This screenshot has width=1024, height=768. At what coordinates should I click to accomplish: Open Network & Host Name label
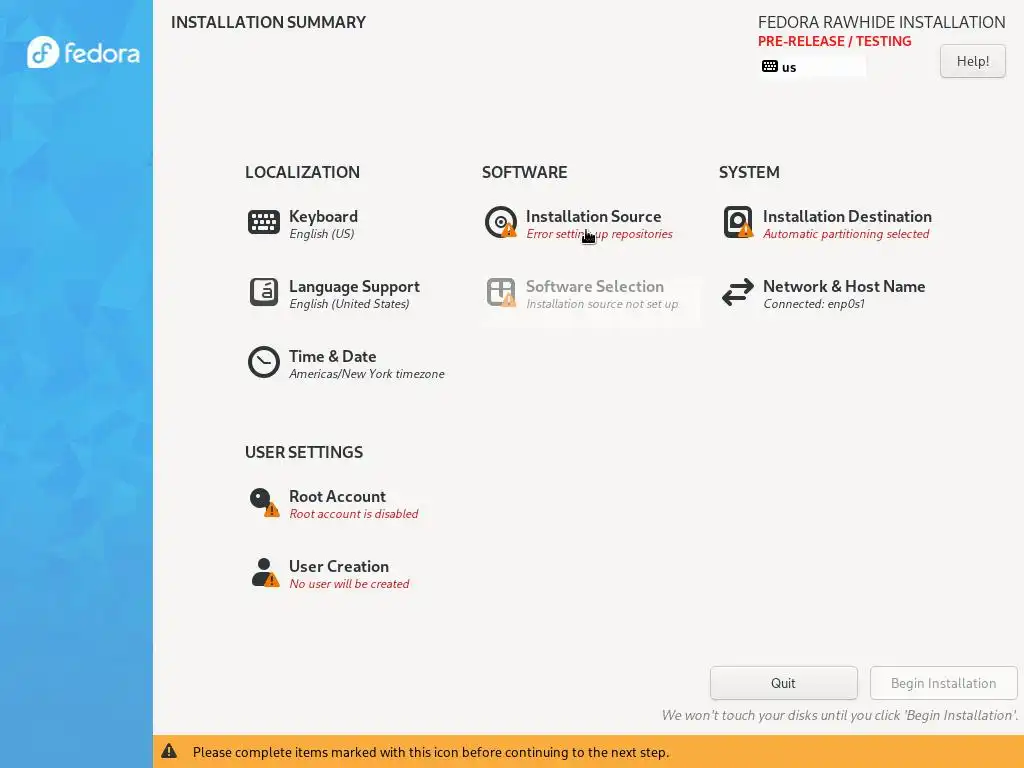(x=844, y=286)
